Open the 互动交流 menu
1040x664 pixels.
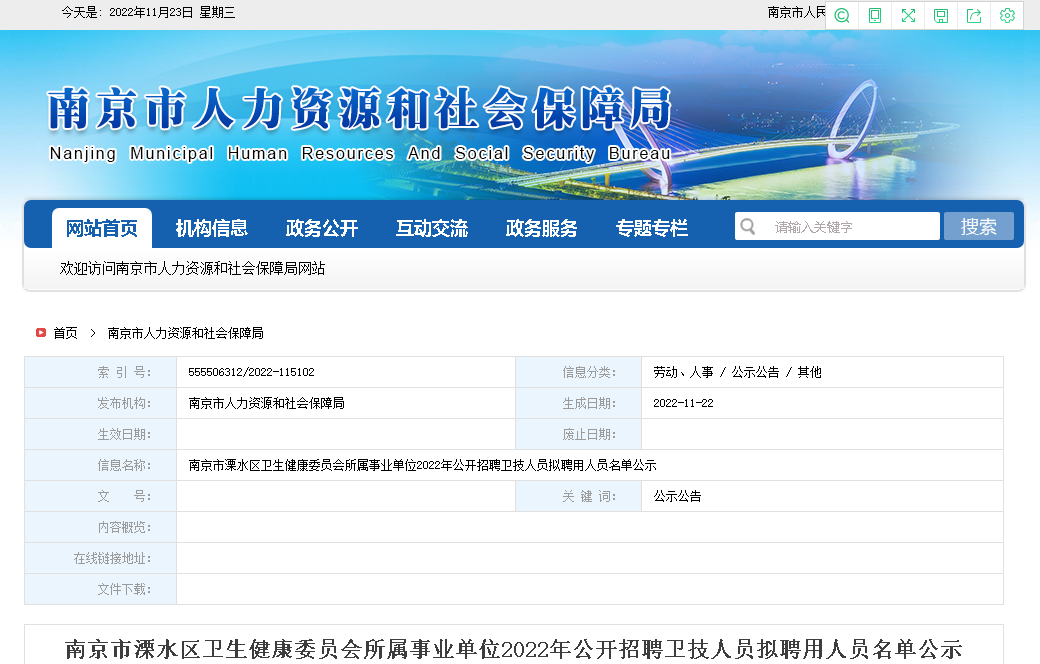click(432, 228)
